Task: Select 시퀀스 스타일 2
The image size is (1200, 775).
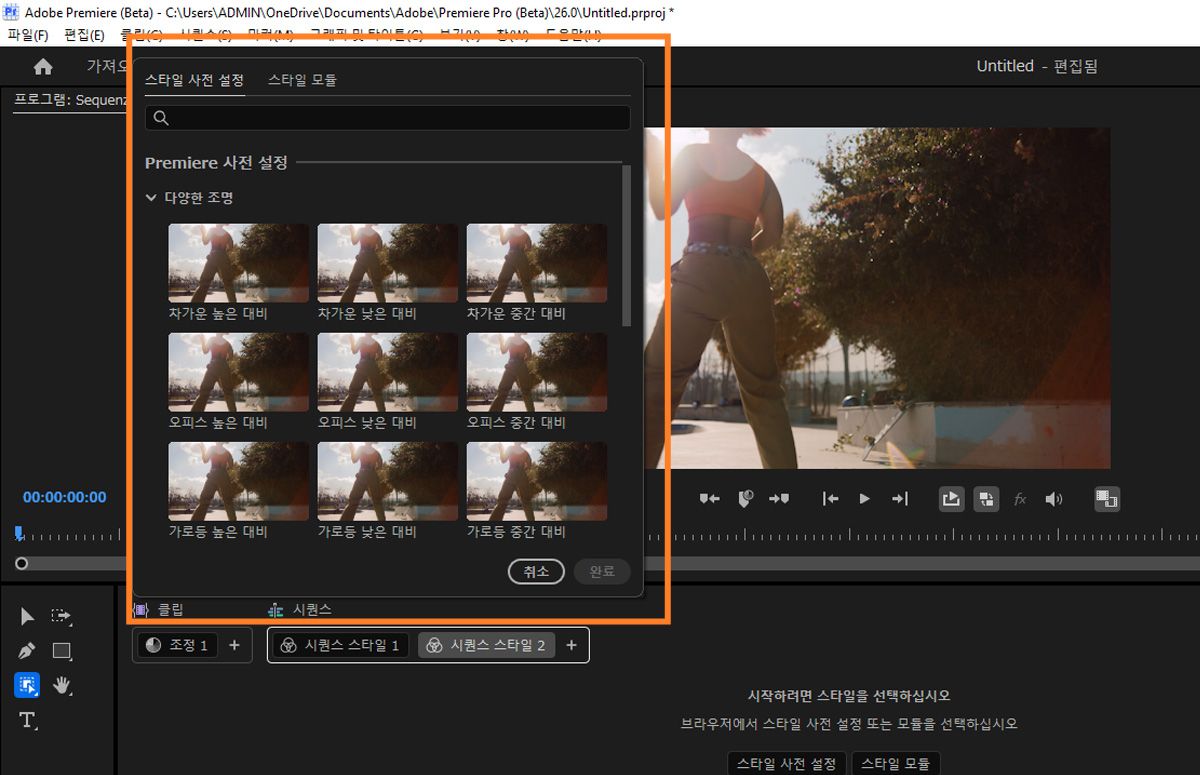Action: (x=486, y=645)
